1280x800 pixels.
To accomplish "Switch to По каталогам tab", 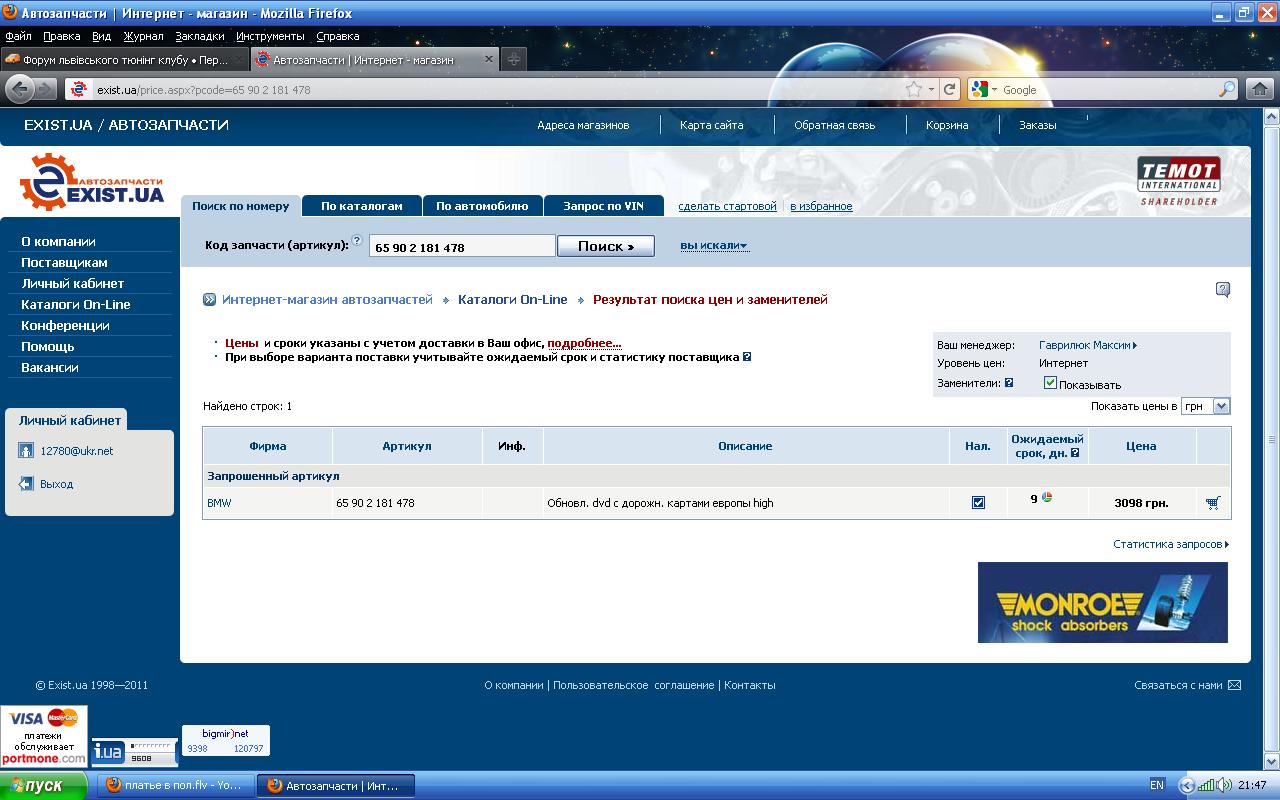I will [362, 206].
